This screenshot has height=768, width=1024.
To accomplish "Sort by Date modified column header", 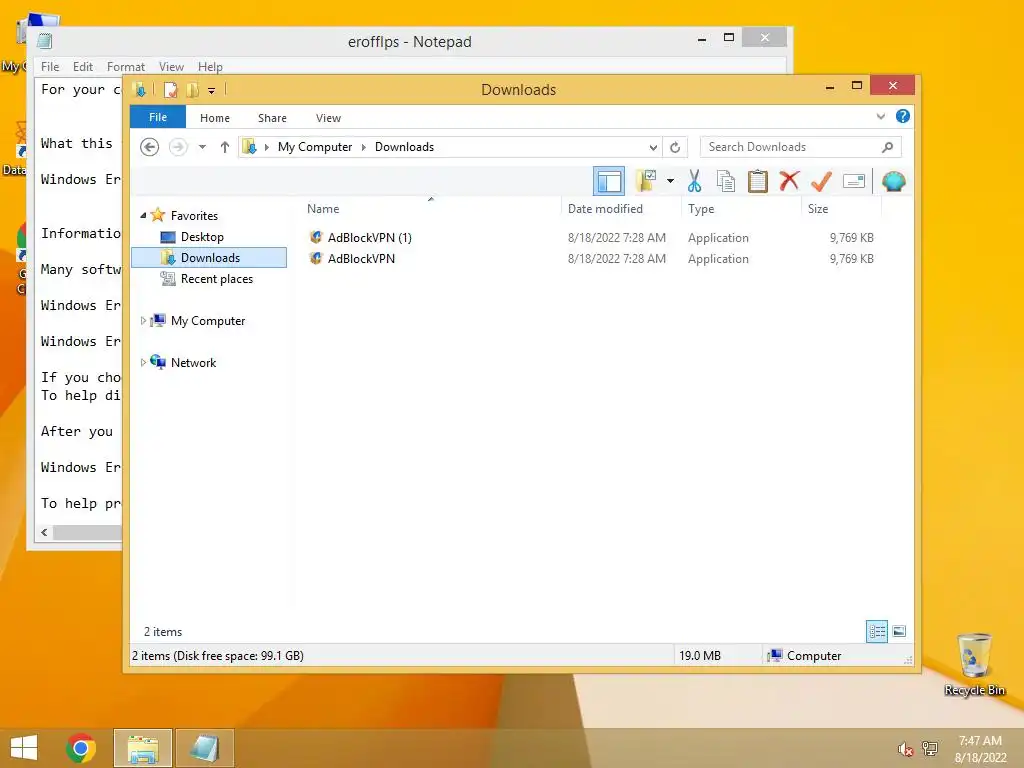I will pos(605,209).
